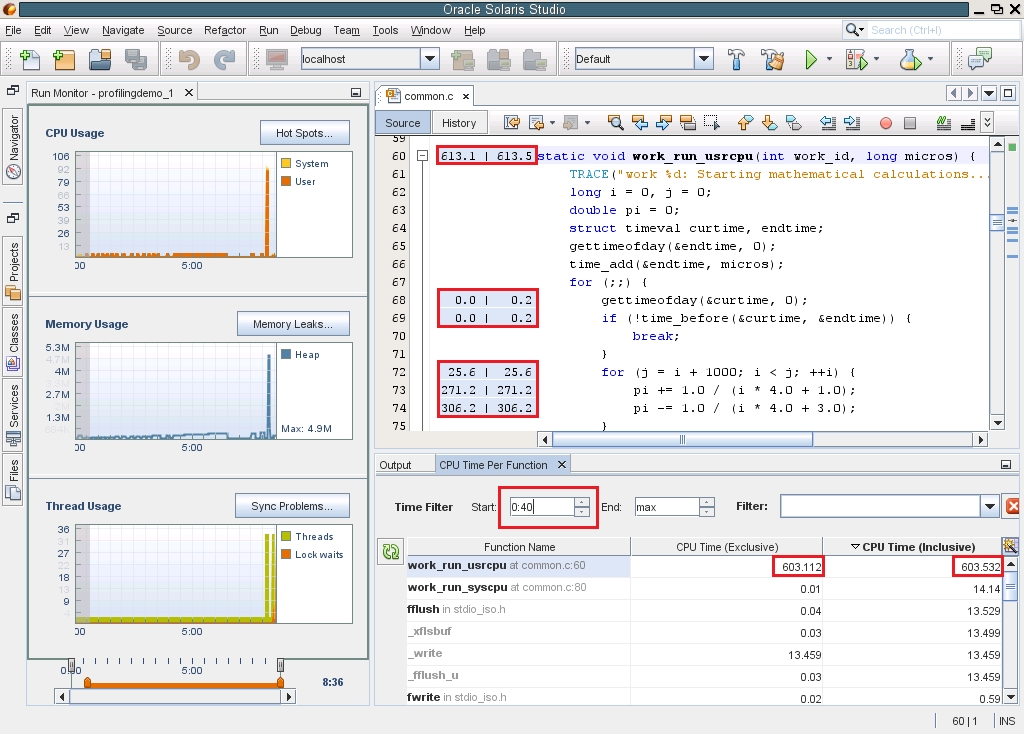This screenshot has width=1024, height=734.
Task: Sort by Function Name column header
Action: [x=519, y=547]
